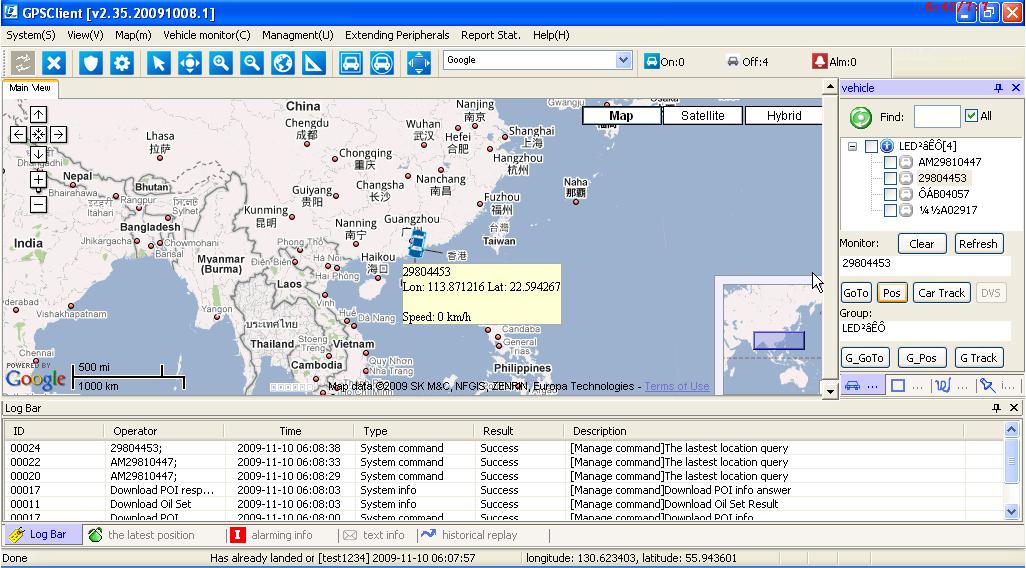Check the AM29810447 vehicle checkbox
Image resolution: width=1026 pixels, height=568 pixels.
(890, 162)
